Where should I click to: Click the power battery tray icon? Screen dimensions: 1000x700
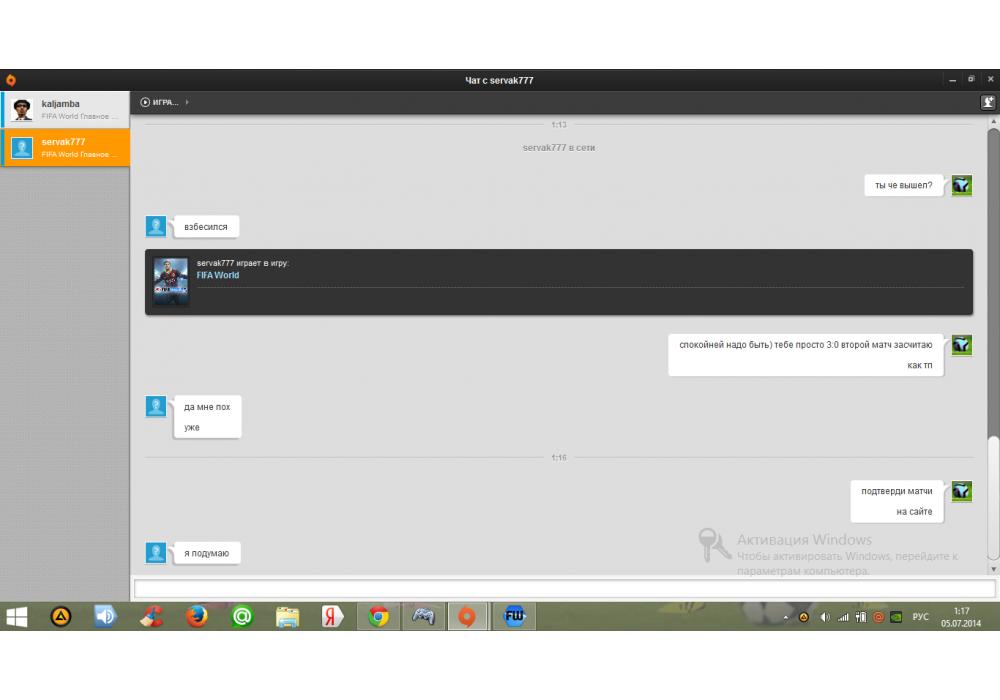tap(861, 617)
